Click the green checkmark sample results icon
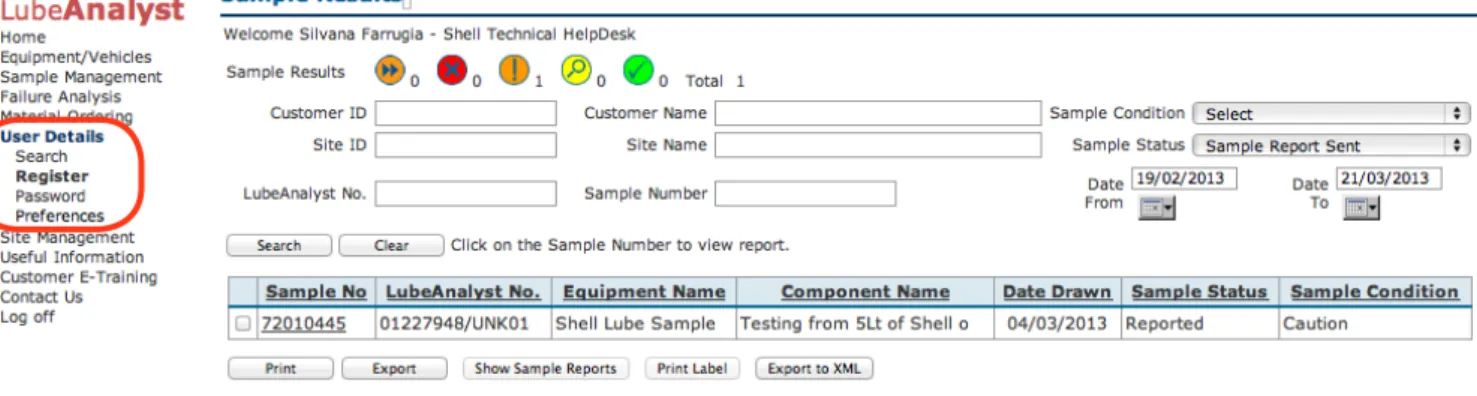The image size is (1477, 396). tap(638, 71)
